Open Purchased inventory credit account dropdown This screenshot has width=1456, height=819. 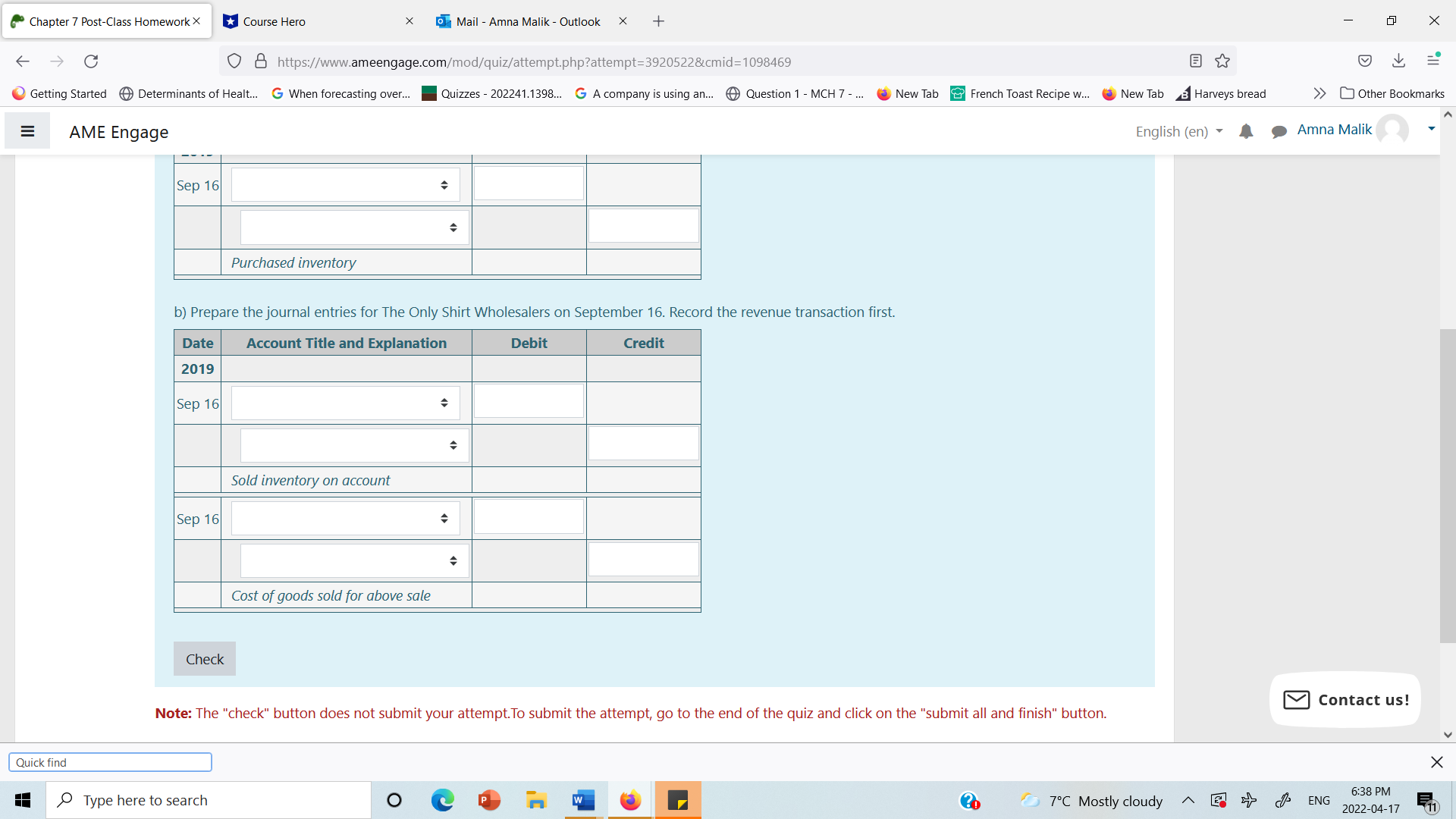pyautogui.click(x=354, y=227)
